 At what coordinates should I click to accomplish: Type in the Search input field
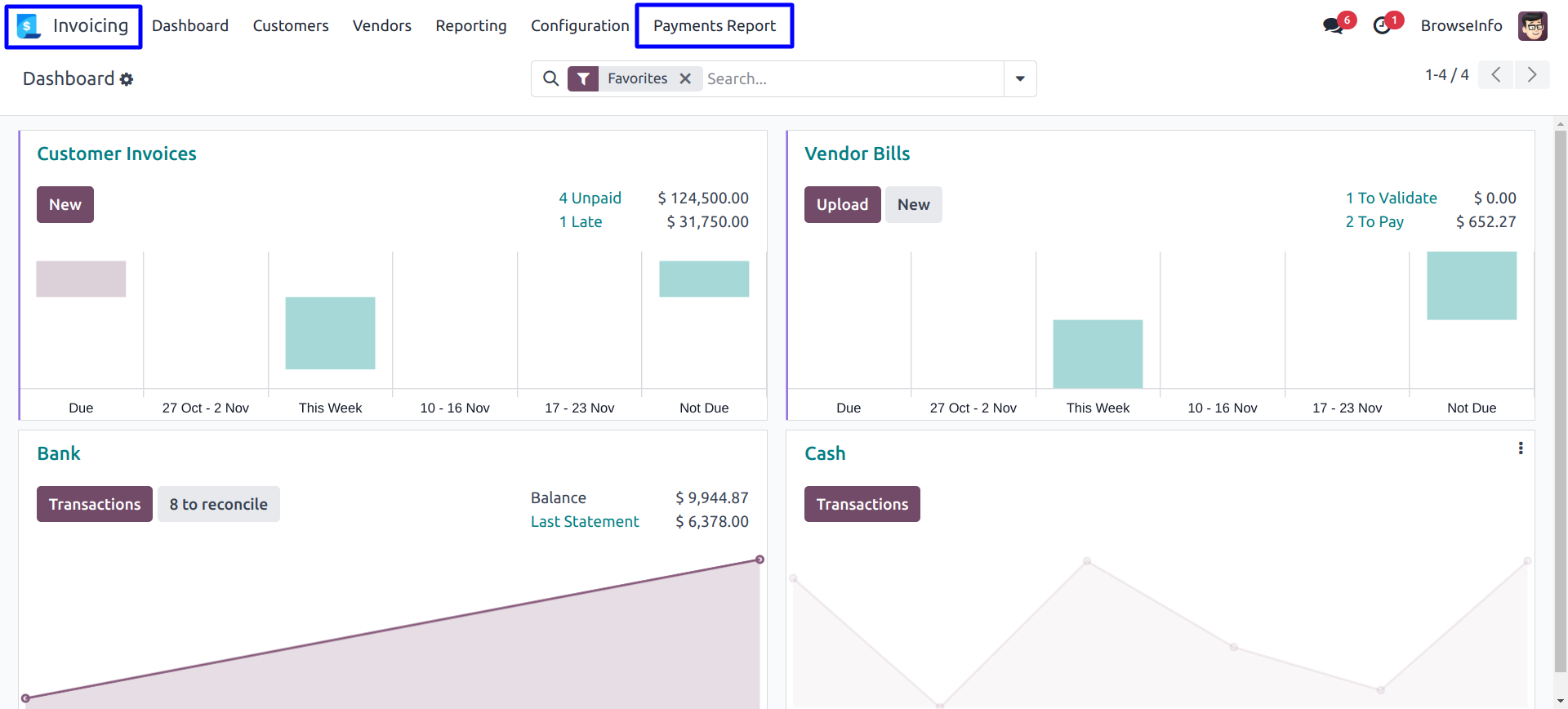[849, 78]
